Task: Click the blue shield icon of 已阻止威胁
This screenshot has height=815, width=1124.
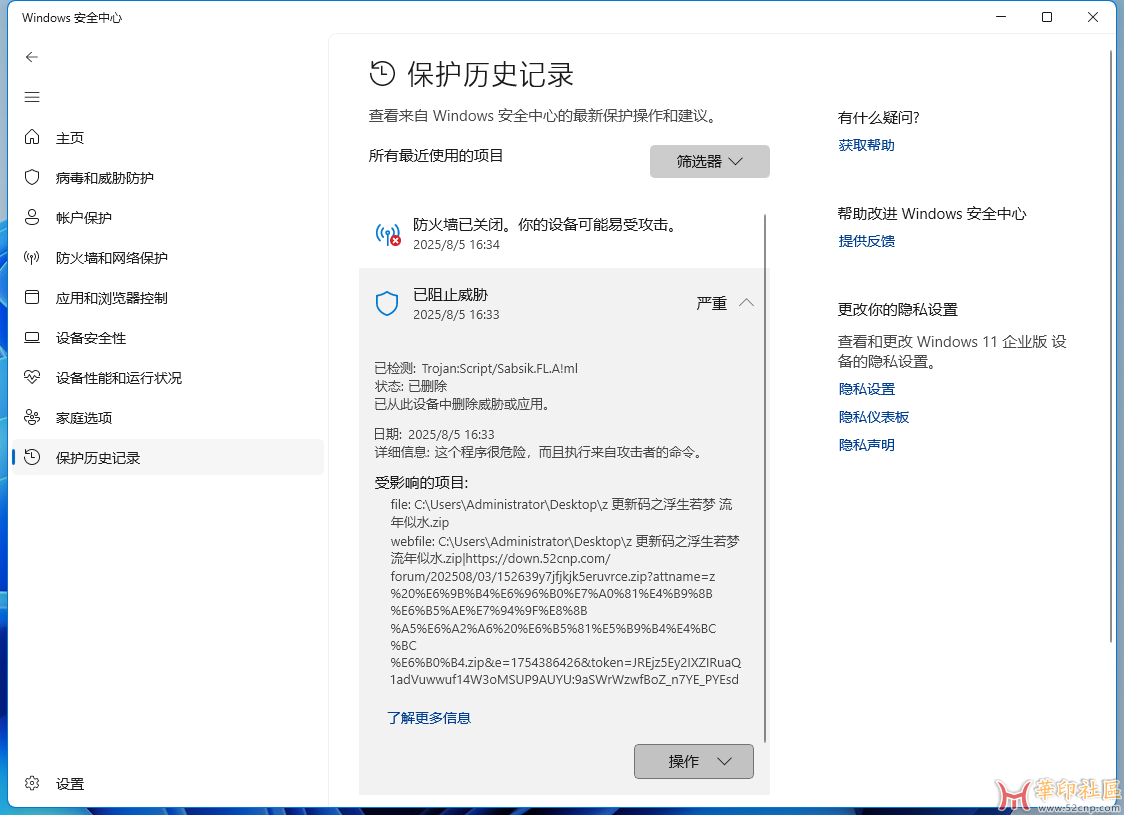Action: point(387,304)
